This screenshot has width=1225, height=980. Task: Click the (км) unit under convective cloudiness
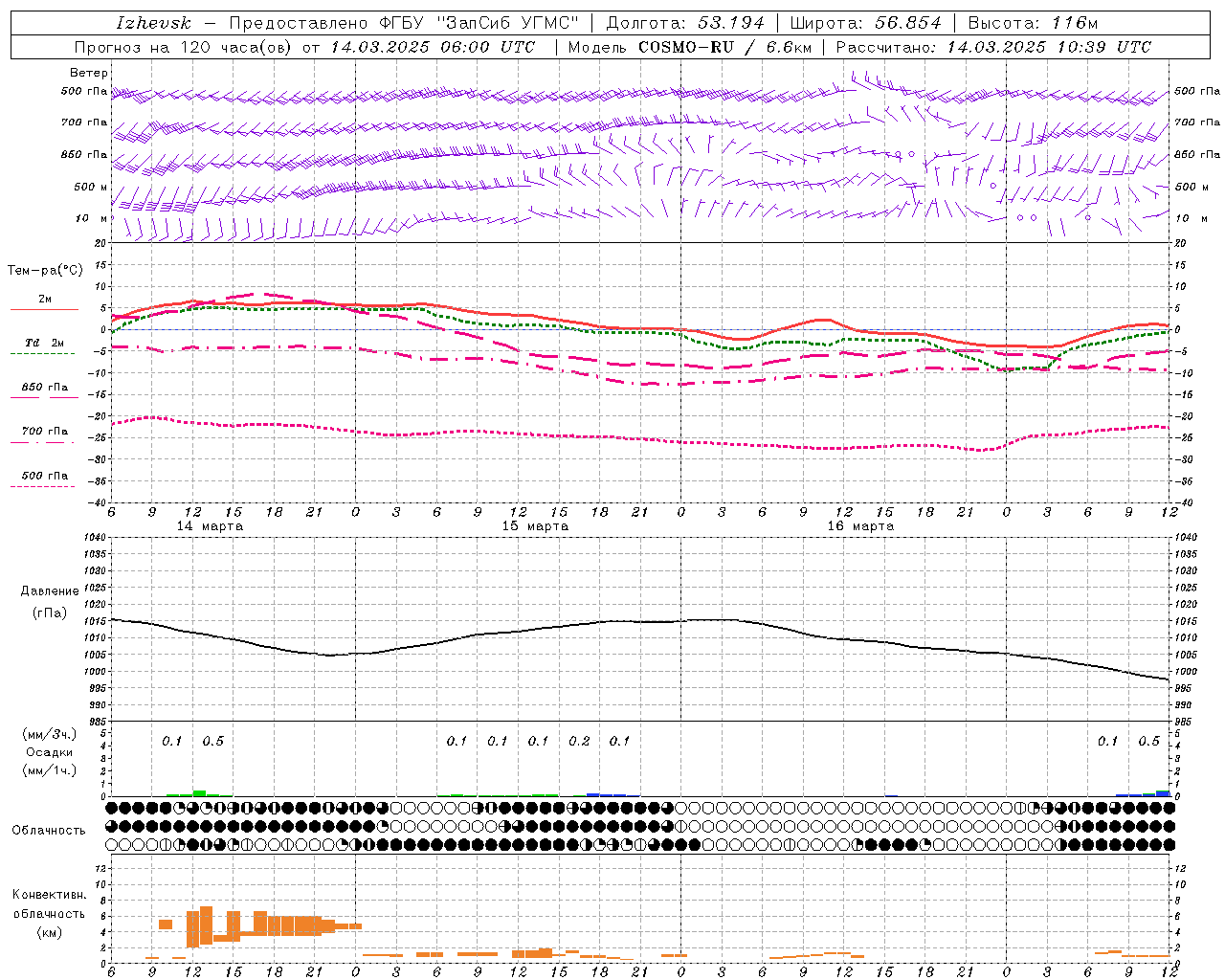49,932
